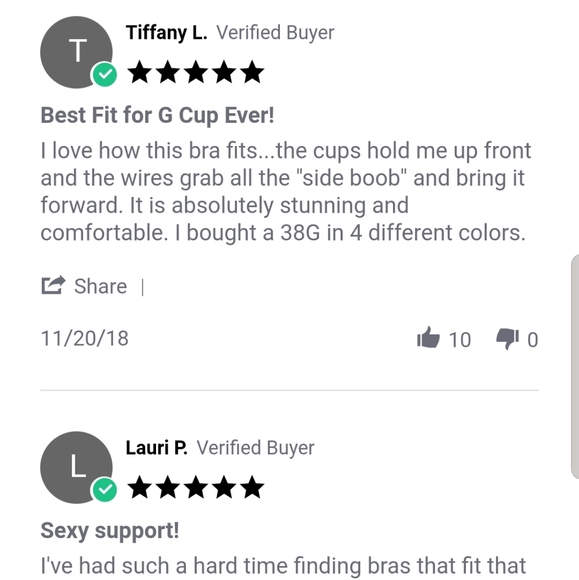Image resolution: width=579 pixels, height=580 pixels.
Task: Click the Verified Buyer label next to Lauri P.
Action: [x=255, y=448]
